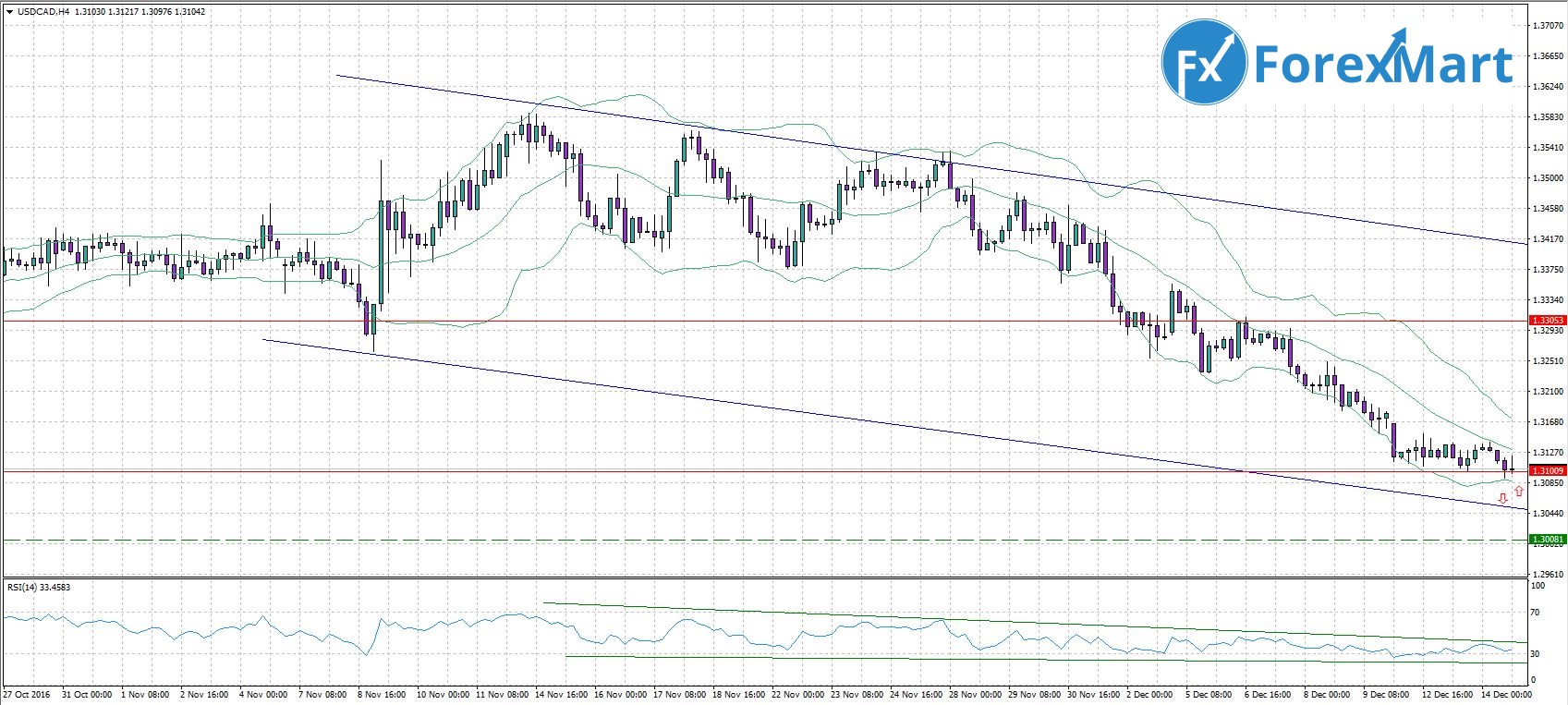Click the 17 Nov 08:00 time label
This screenshot has height=705, width=1568.
[x=680, y=694]
